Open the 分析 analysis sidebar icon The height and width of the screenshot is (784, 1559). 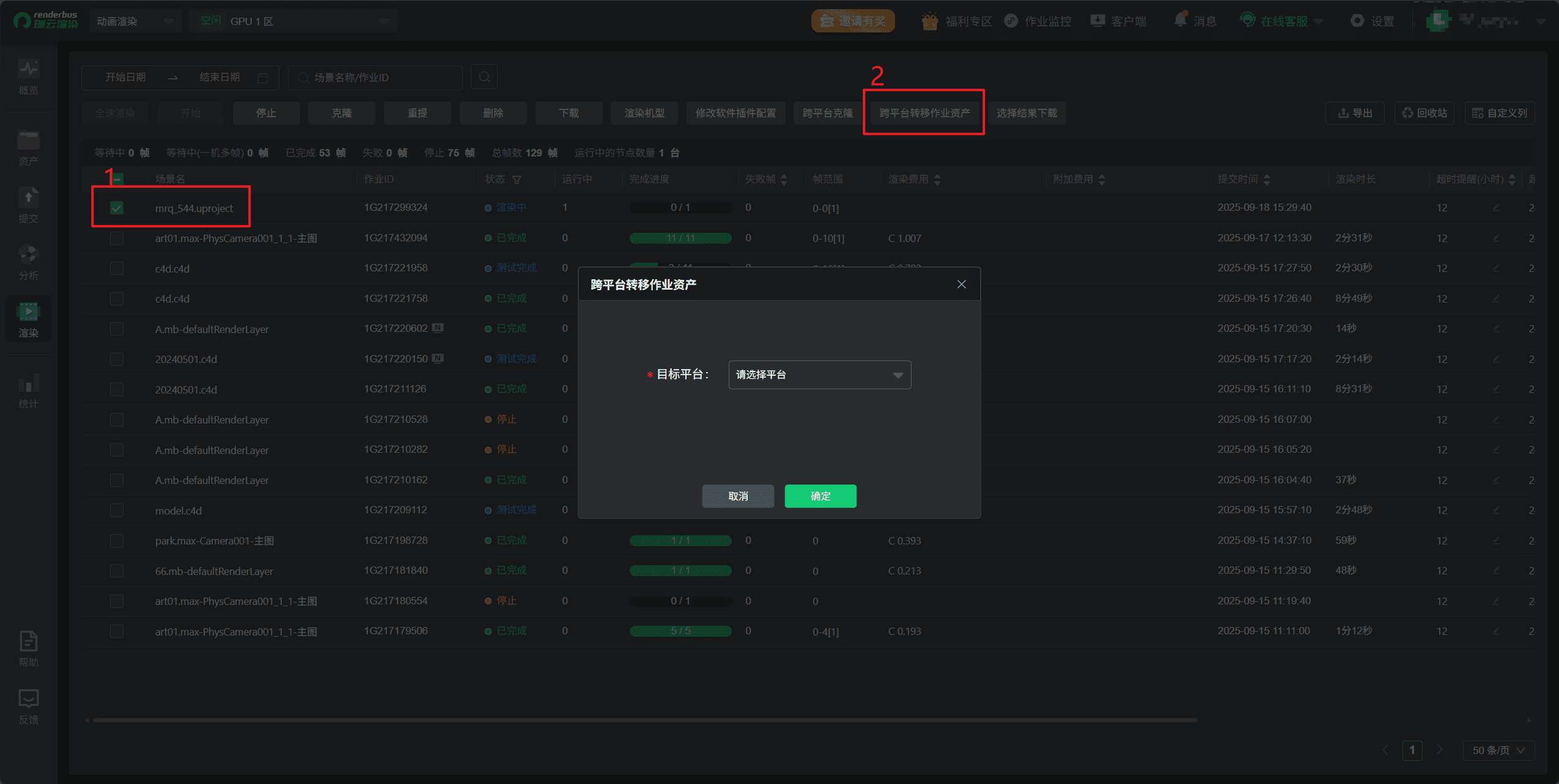coord(28,263)
